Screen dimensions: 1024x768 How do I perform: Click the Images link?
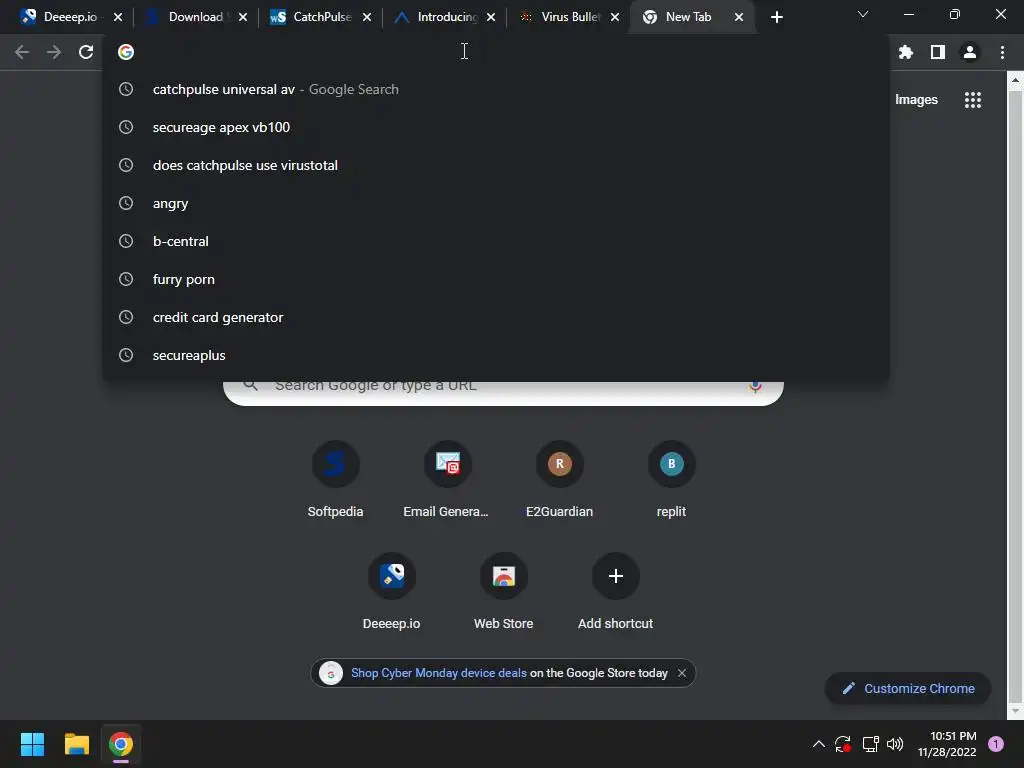pos(916,100)
